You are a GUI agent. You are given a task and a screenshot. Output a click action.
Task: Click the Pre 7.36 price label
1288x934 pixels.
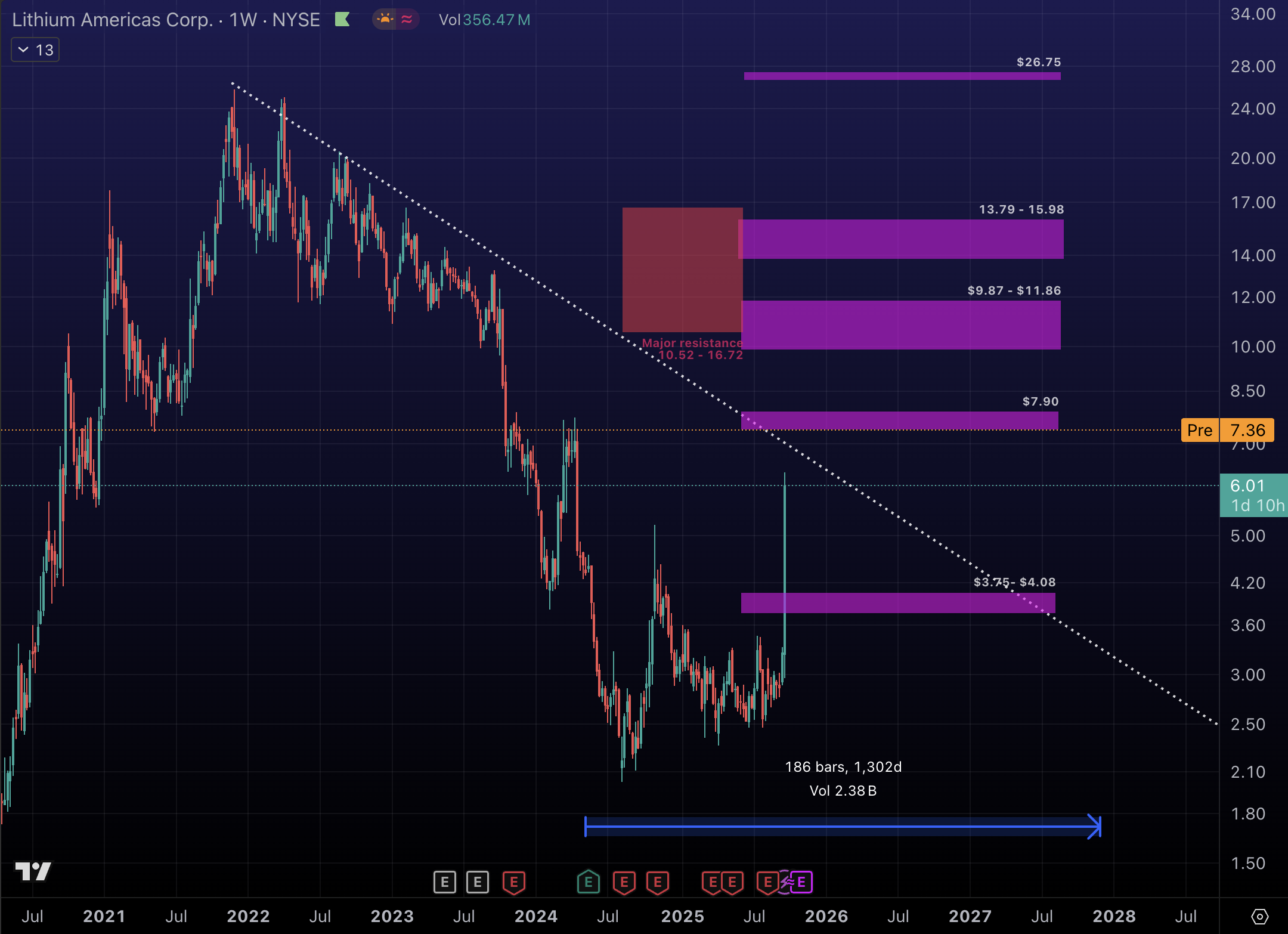tap(1227, 430)
